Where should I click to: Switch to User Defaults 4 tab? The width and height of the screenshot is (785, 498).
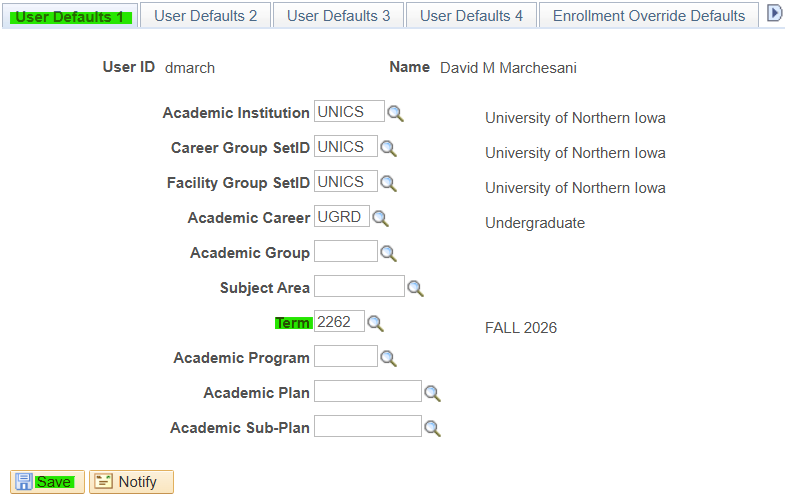point(471,16)
